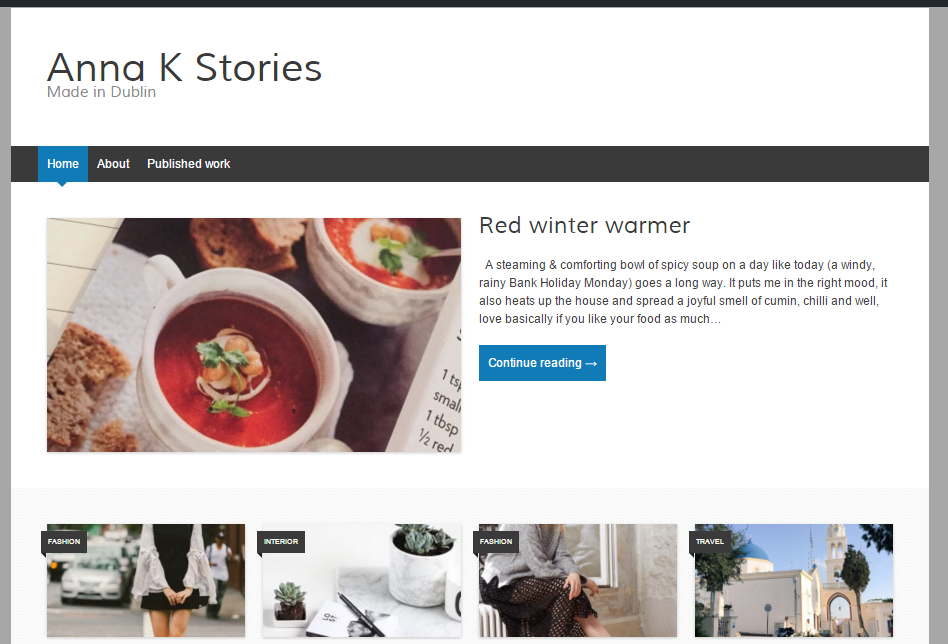Open the Home menu item
The image size is (948, 644).
(x=63, y=164)
